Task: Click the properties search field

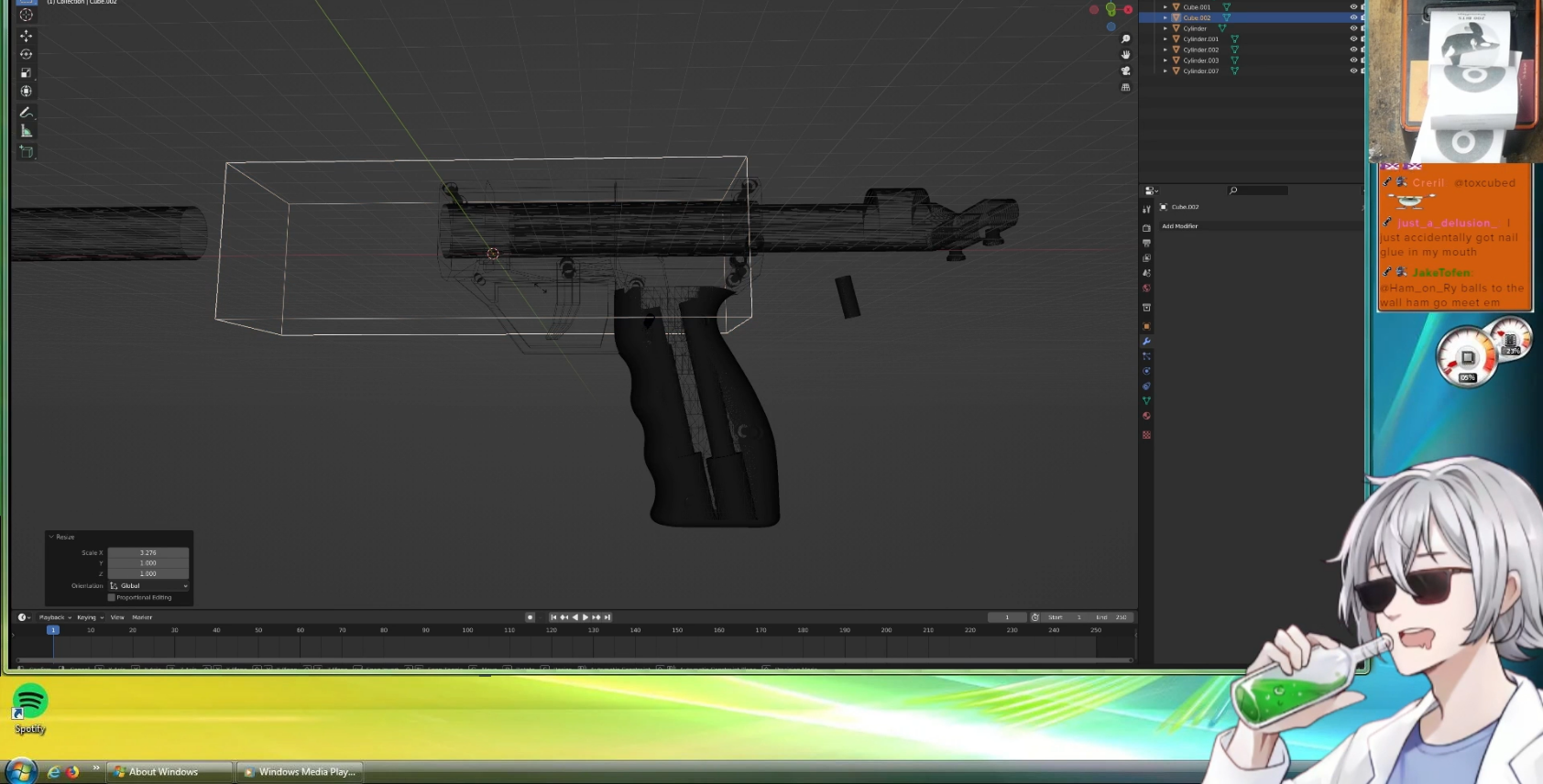Action: pyautogui.click(x=1258, y=191)
